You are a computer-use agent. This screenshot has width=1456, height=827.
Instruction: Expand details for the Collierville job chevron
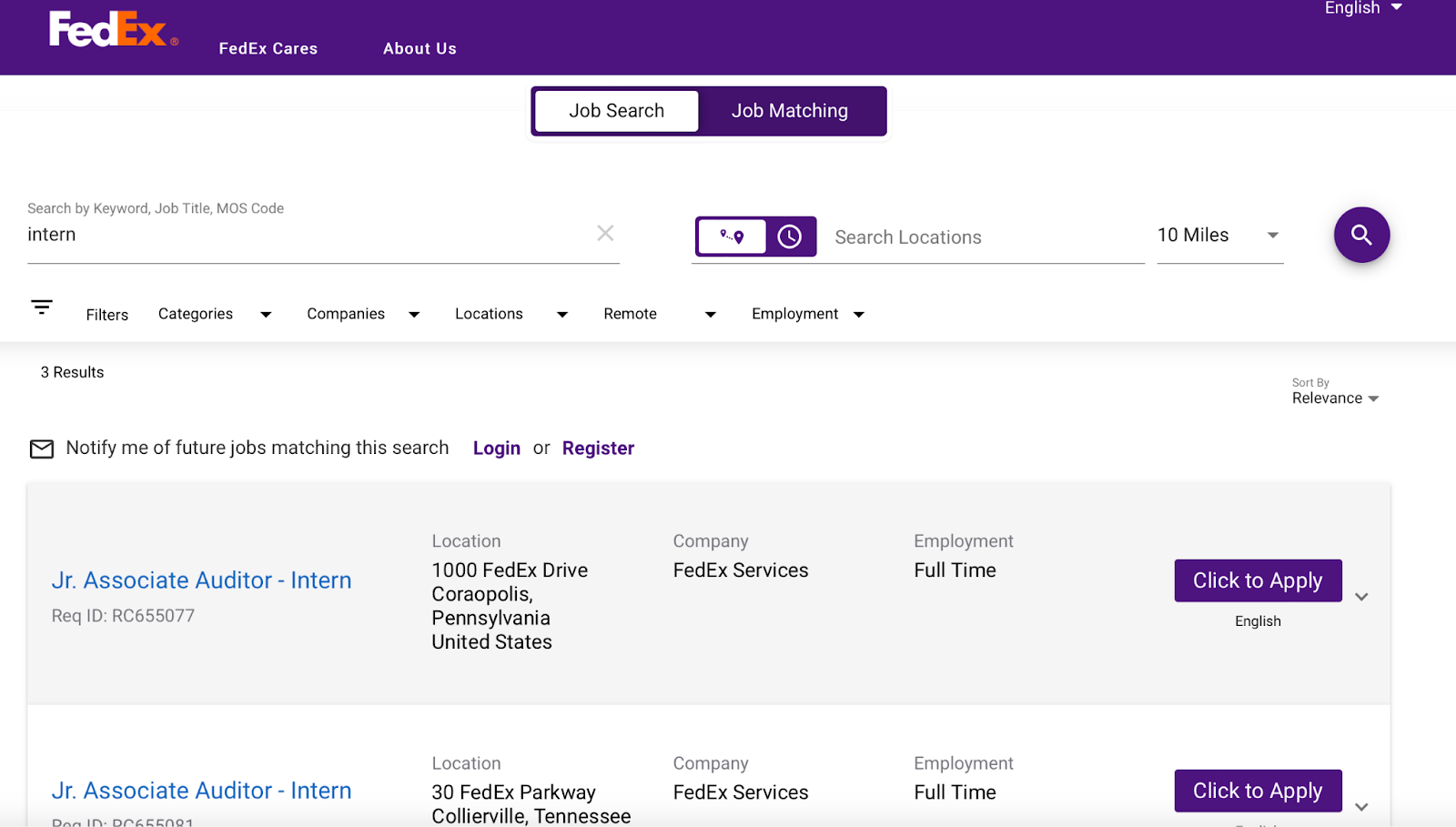[x=1361, y=807]
